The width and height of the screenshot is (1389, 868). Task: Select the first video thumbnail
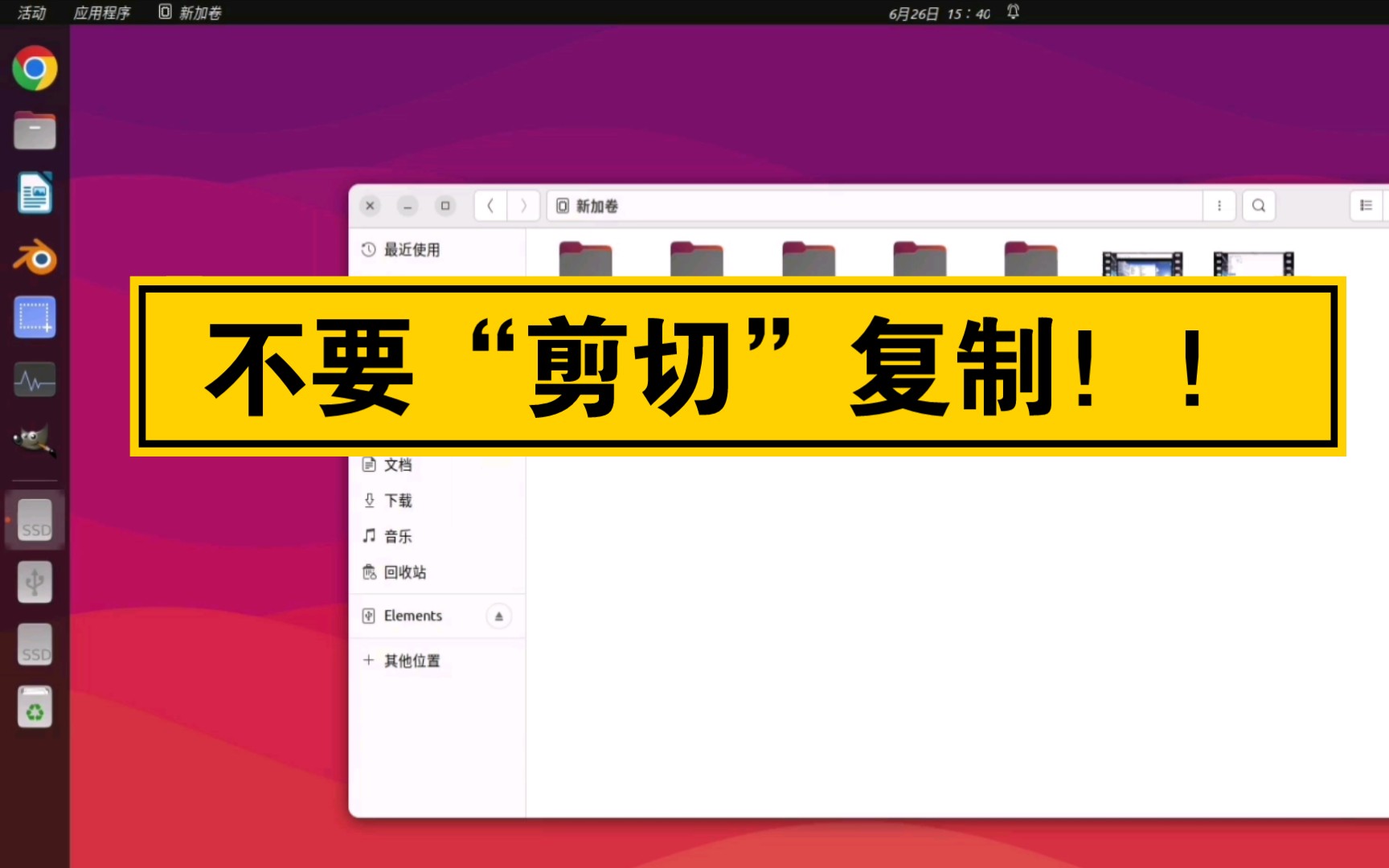tap(1142, 264)
